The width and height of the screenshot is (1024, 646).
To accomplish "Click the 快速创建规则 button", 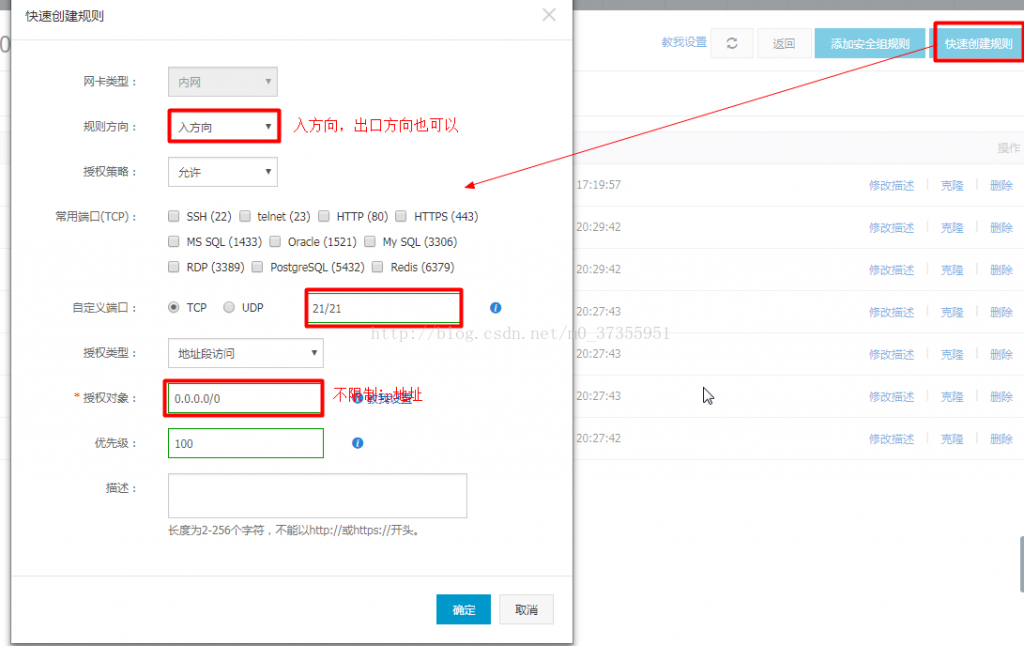I will (x=978, y=43).
